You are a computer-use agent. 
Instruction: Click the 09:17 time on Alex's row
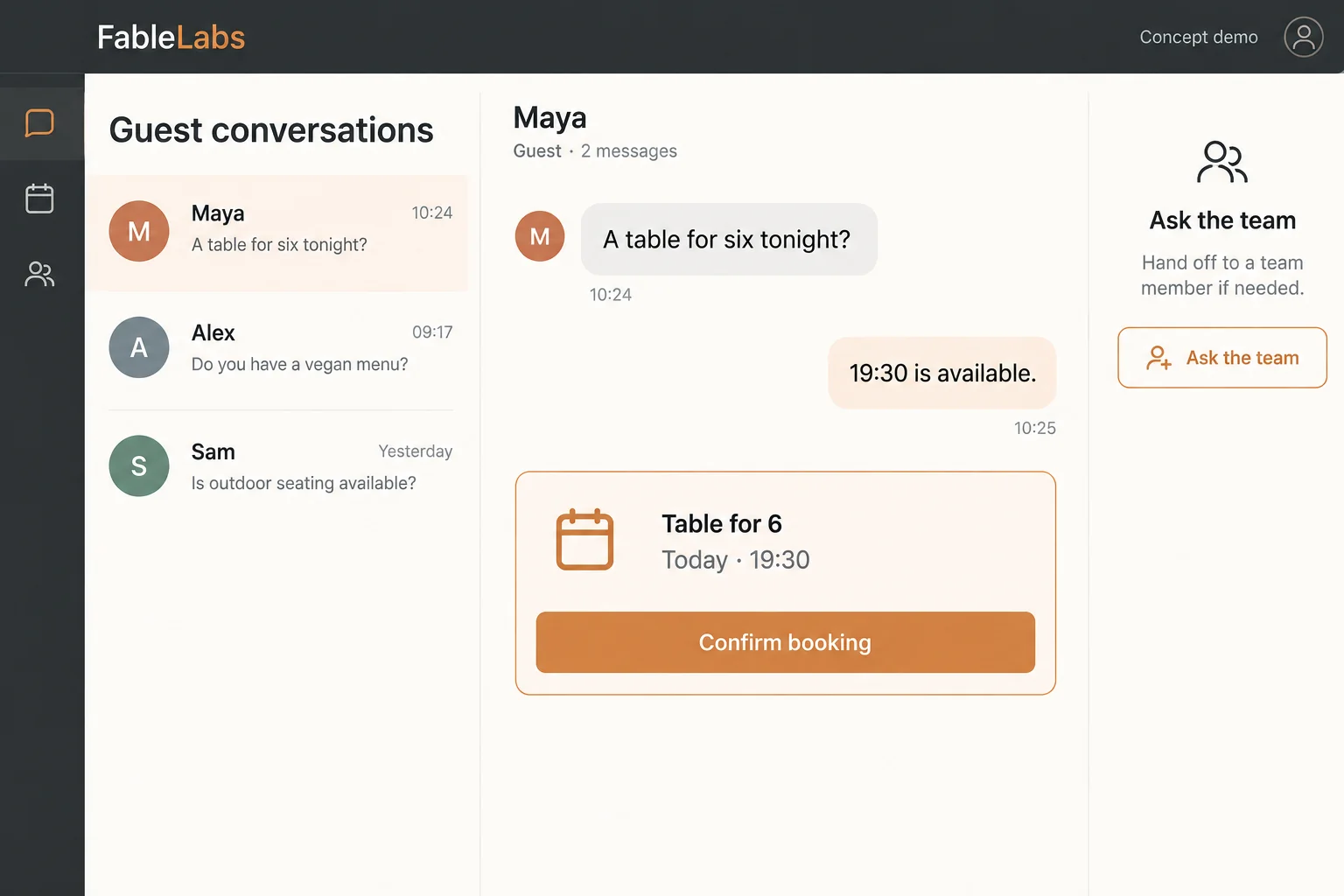(x=432, y=332)
